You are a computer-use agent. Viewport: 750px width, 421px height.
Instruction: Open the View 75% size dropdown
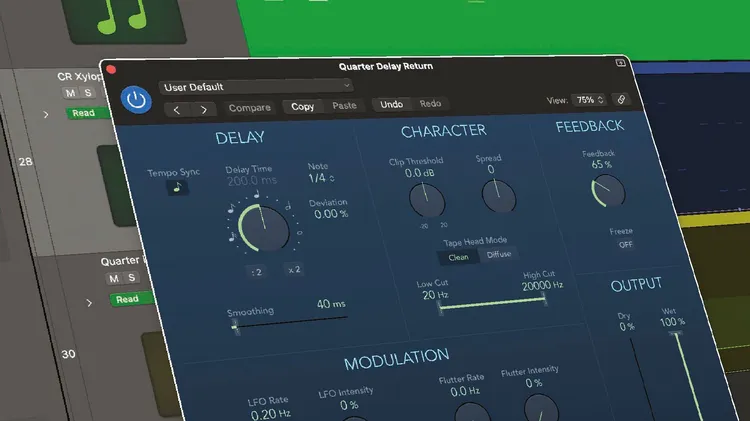pos(590,100)
